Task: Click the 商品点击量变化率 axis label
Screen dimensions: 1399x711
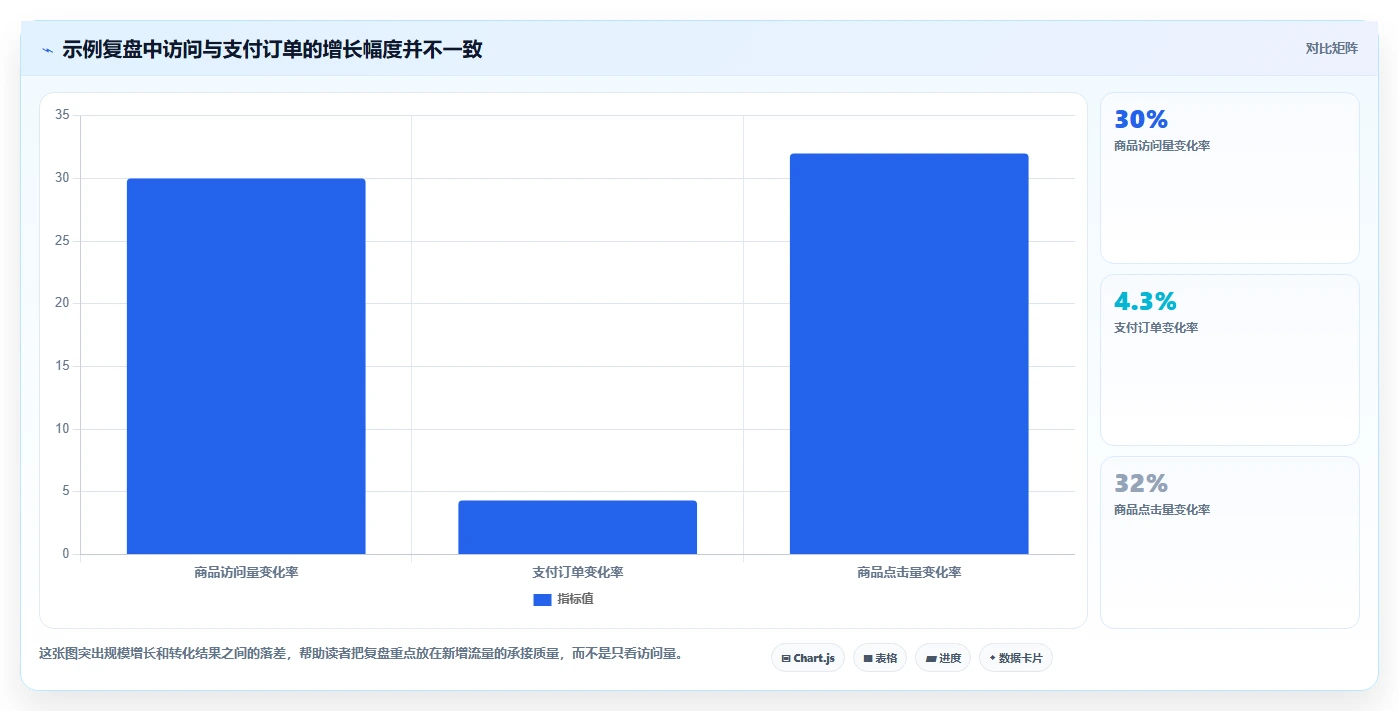Action: (x=909, y=573)
